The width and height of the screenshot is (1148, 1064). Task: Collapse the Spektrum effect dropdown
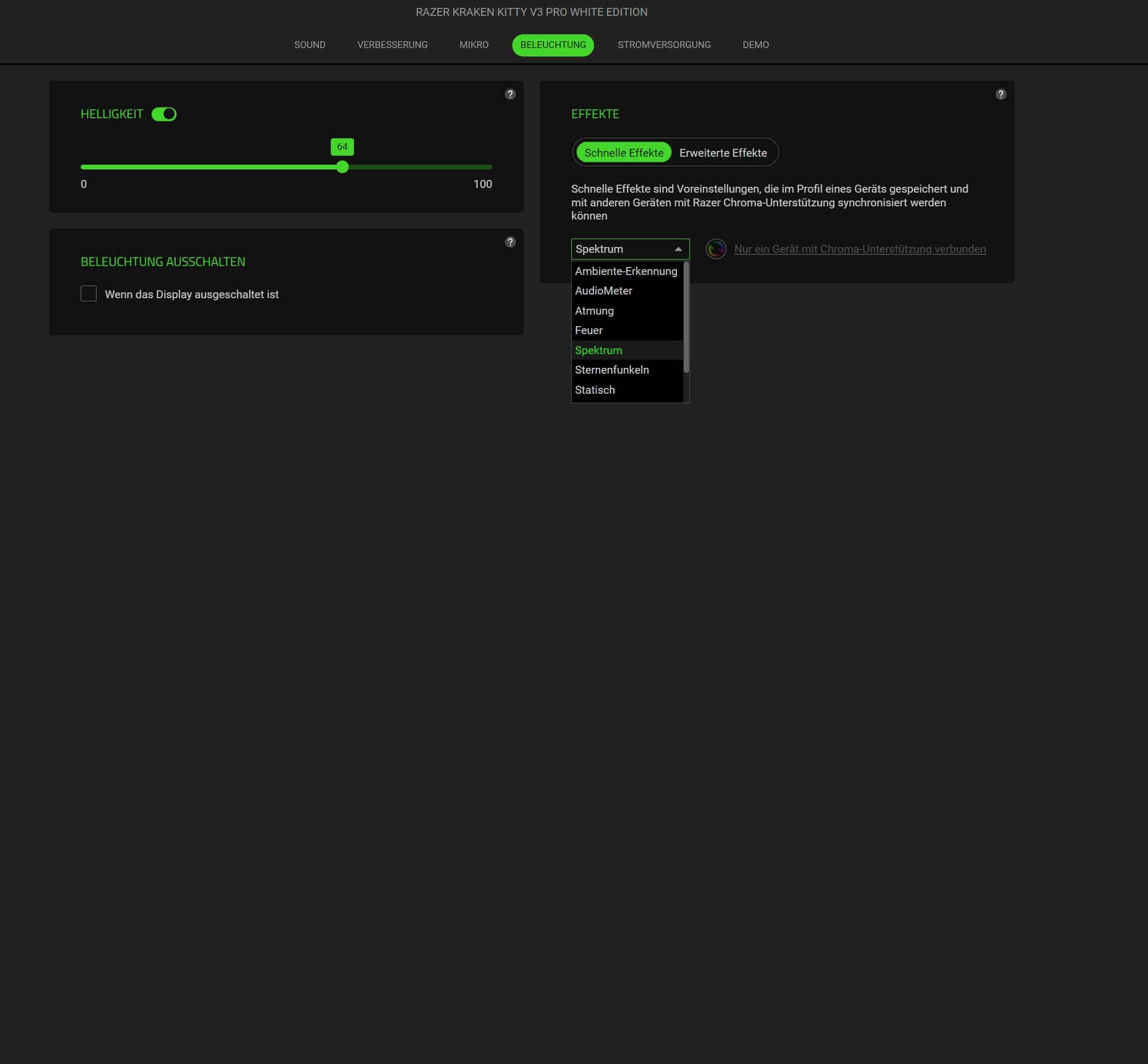(678, 249)
